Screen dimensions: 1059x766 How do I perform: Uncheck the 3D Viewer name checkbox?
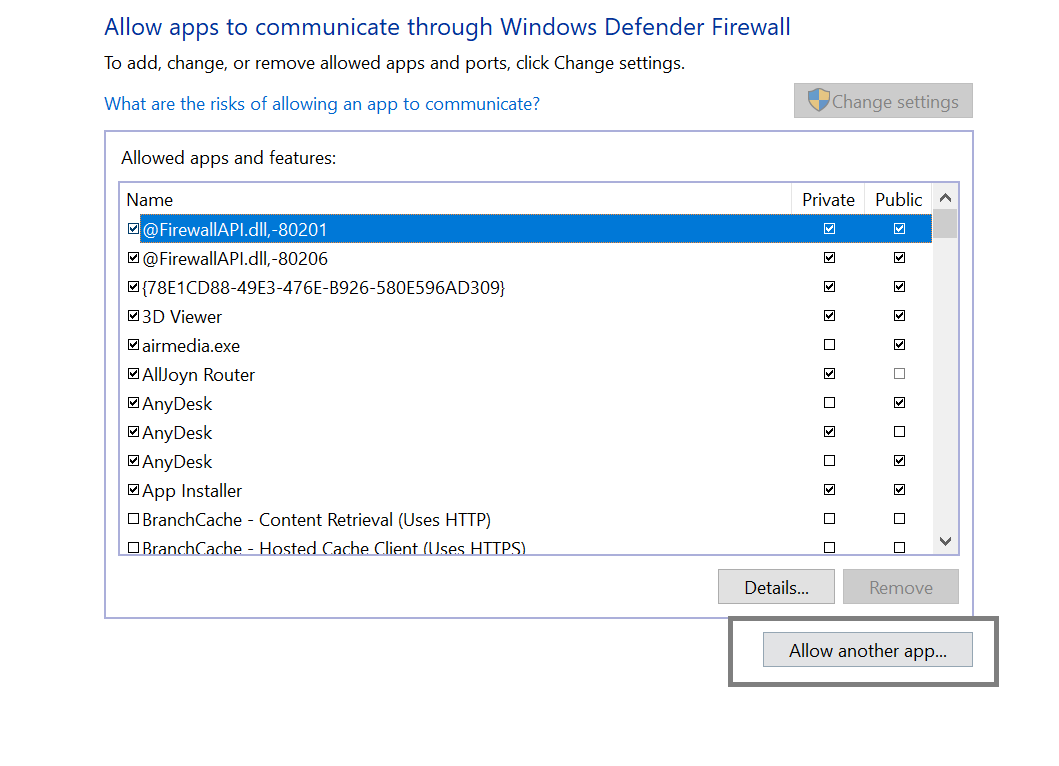click(133, 315)
